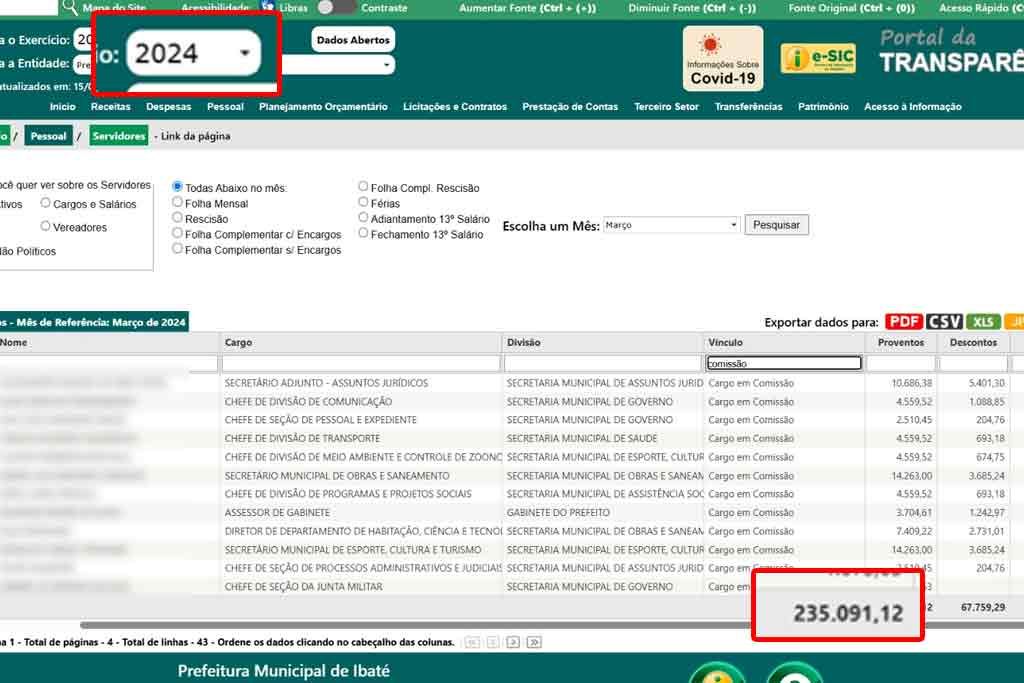The width and height of the screenshot is (1024, 683).
Task: Open the Planejamento Orçamentário menu
Action: coord(323,106)
